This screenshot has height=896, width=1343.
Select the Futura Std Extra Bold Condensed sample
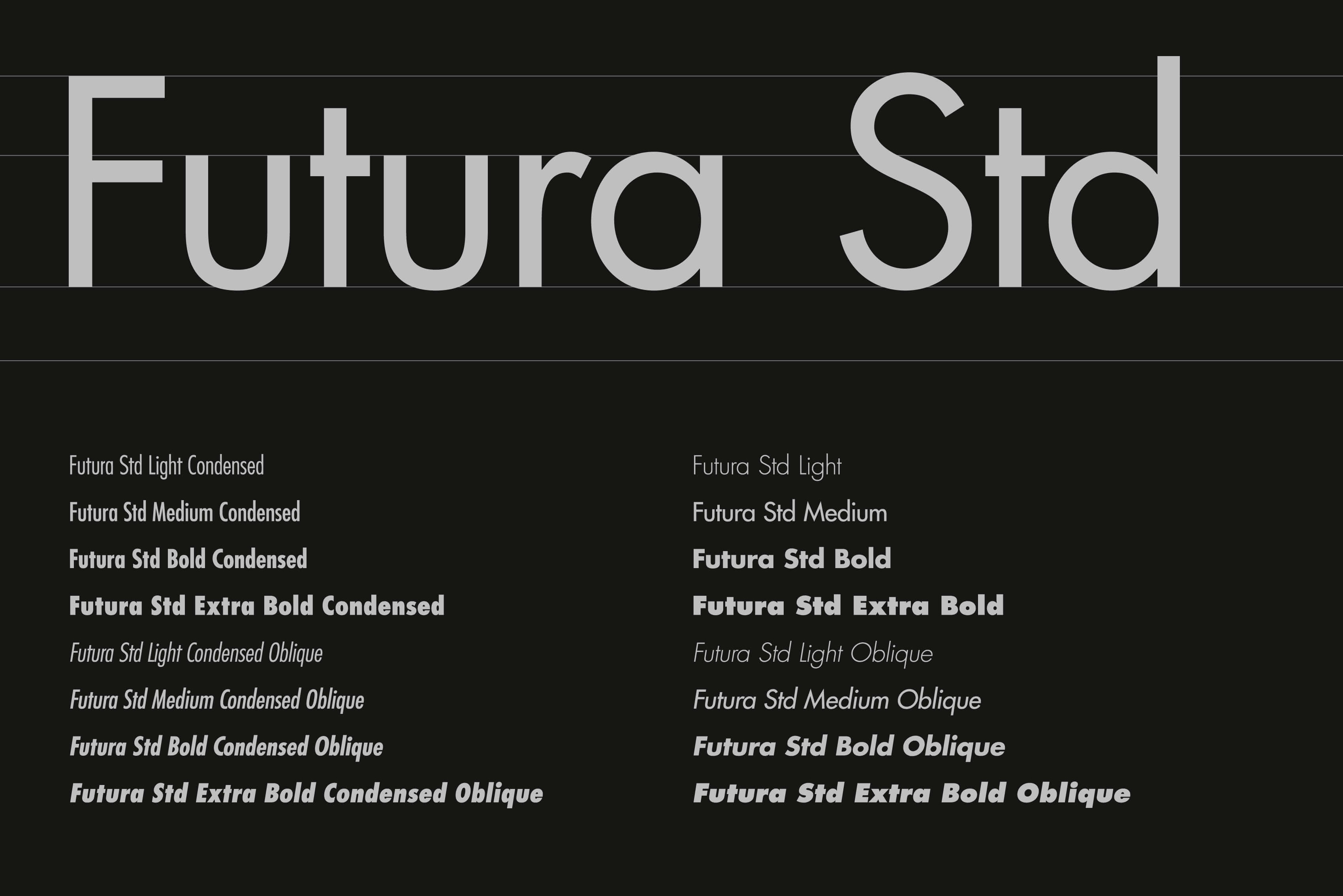[x=256, y=606]
